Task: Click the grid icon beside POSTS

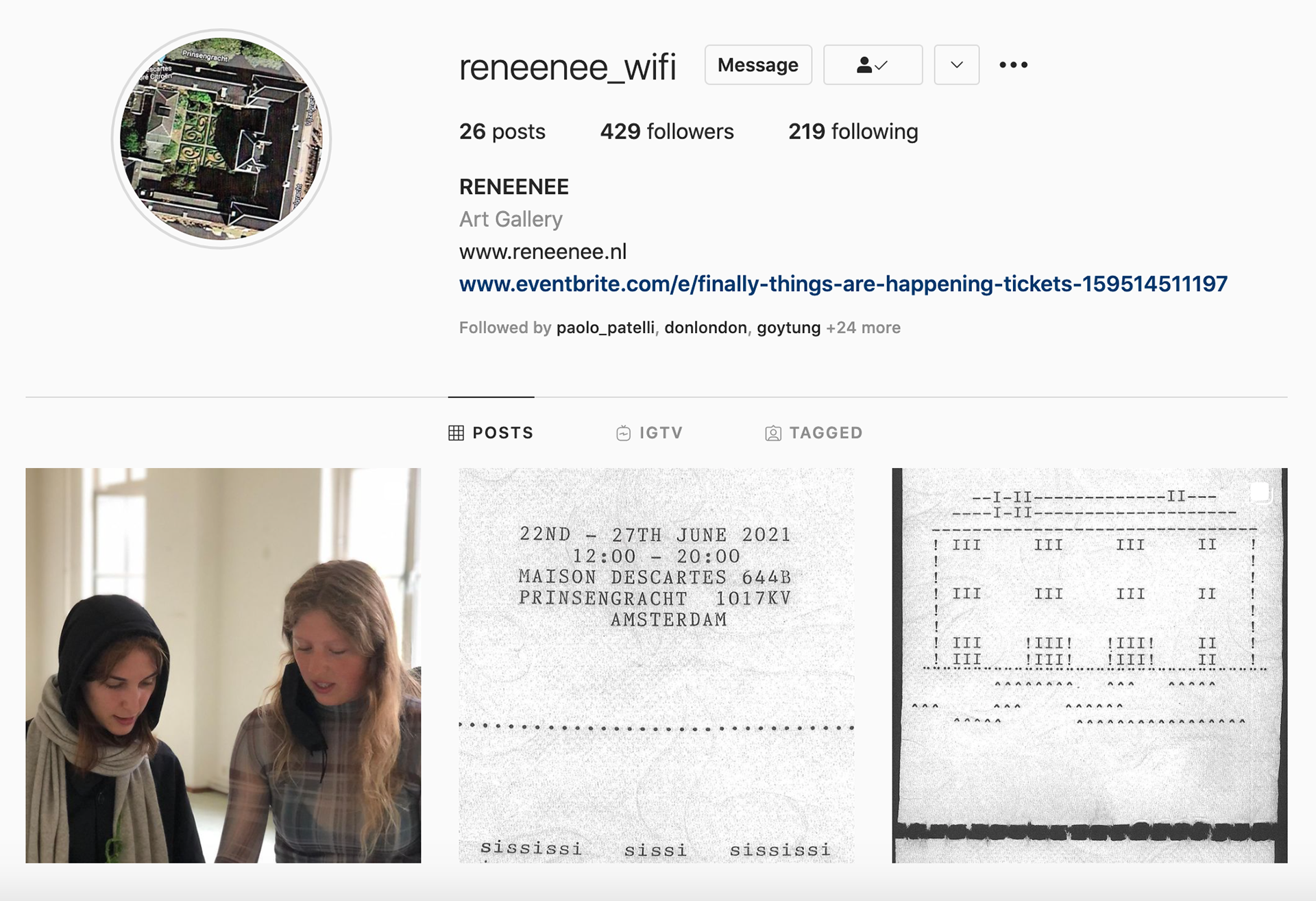Action: [x=456, y=433]
